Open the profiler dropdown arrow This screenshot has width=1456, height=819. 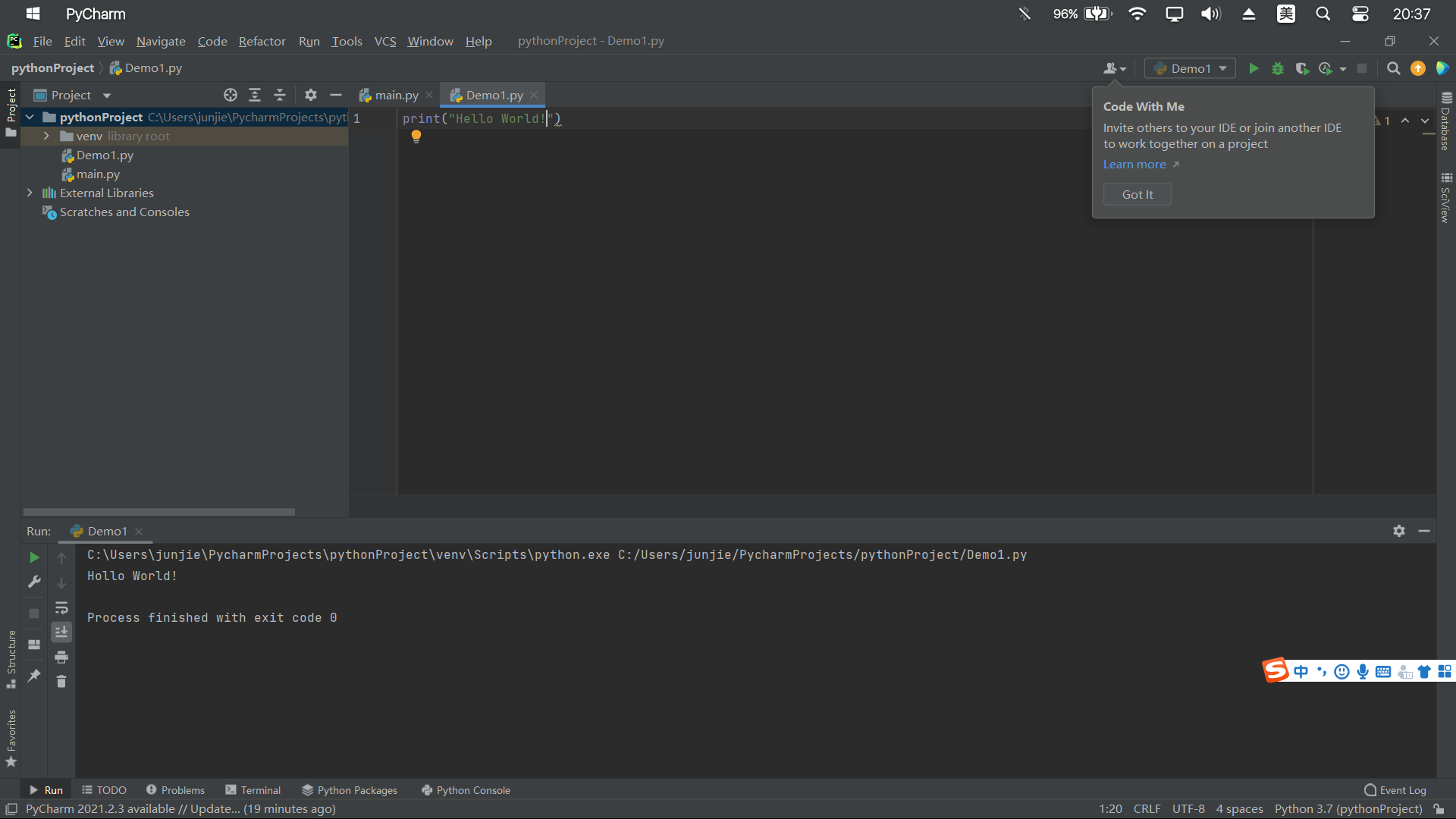point(1343,69)
